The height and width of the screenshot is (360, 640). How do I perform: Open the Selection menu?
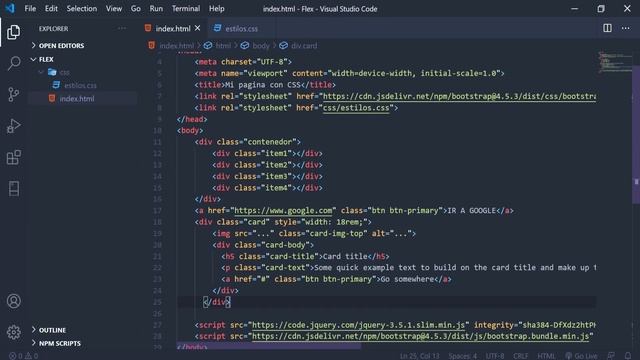(x=82, y=8)
